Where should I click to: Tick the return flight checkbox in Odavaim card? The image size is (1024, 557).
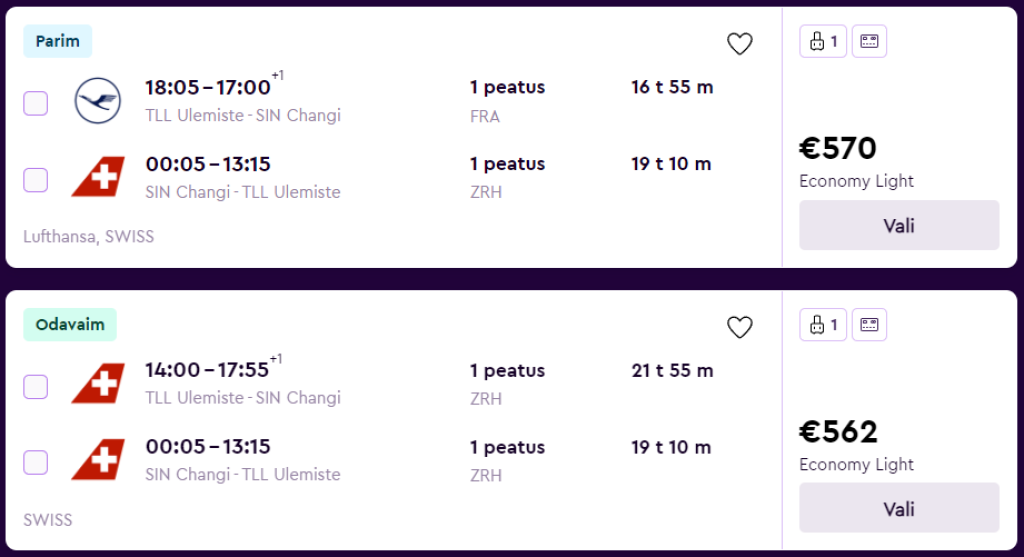point(36,462)
